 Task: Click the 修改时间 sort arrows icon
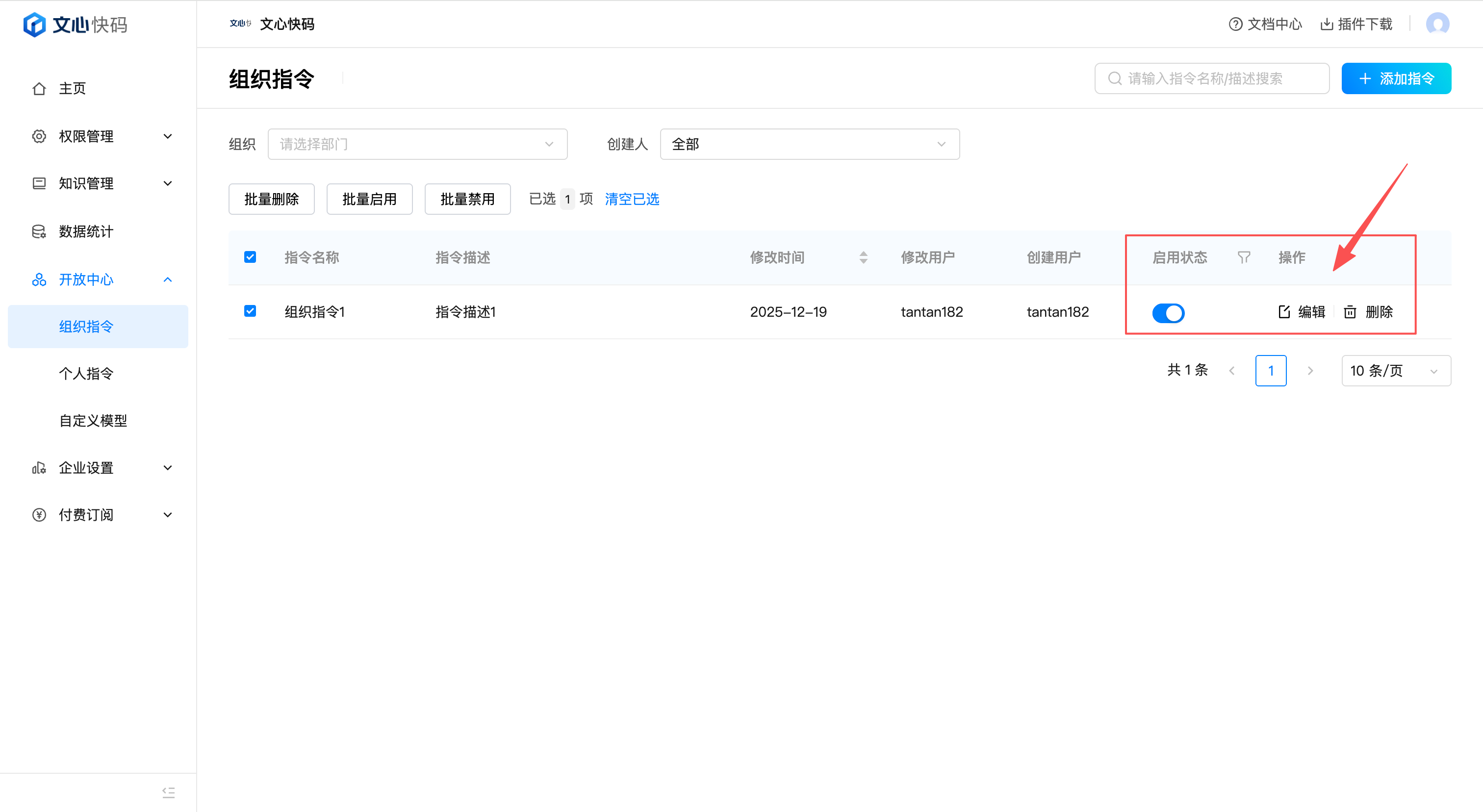pyautogui.click(x=863, y=257)
